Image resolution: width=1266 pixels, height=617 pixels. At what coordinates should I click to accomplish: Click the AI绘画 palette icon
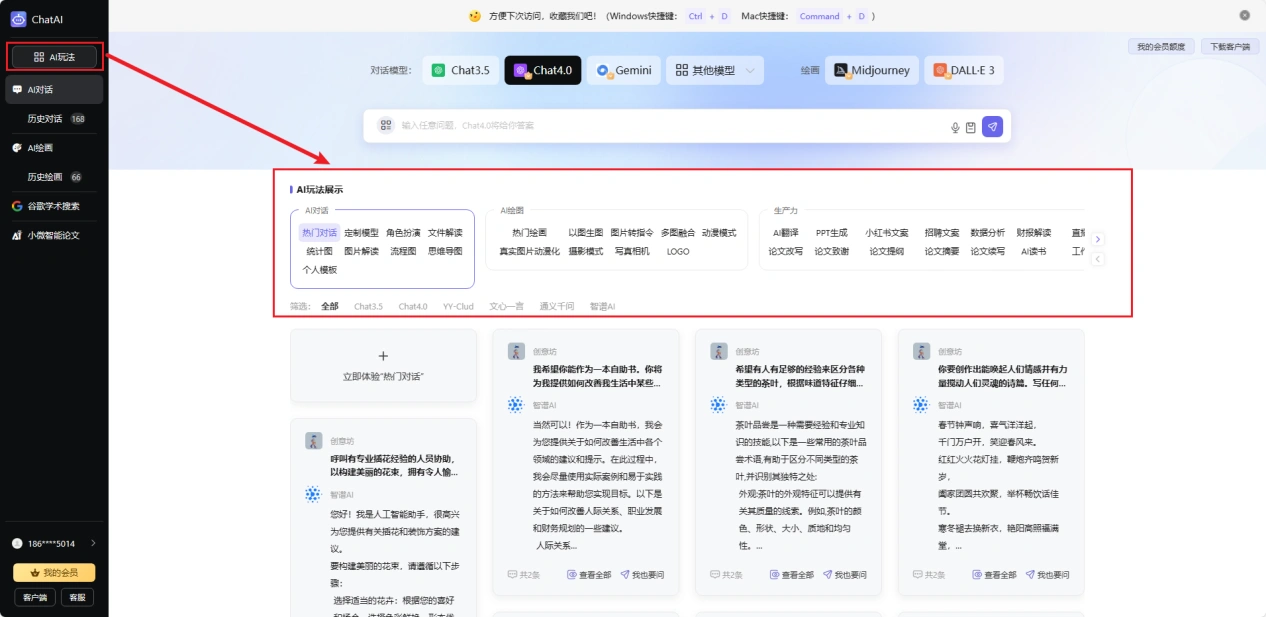click(x=17, y=148)
